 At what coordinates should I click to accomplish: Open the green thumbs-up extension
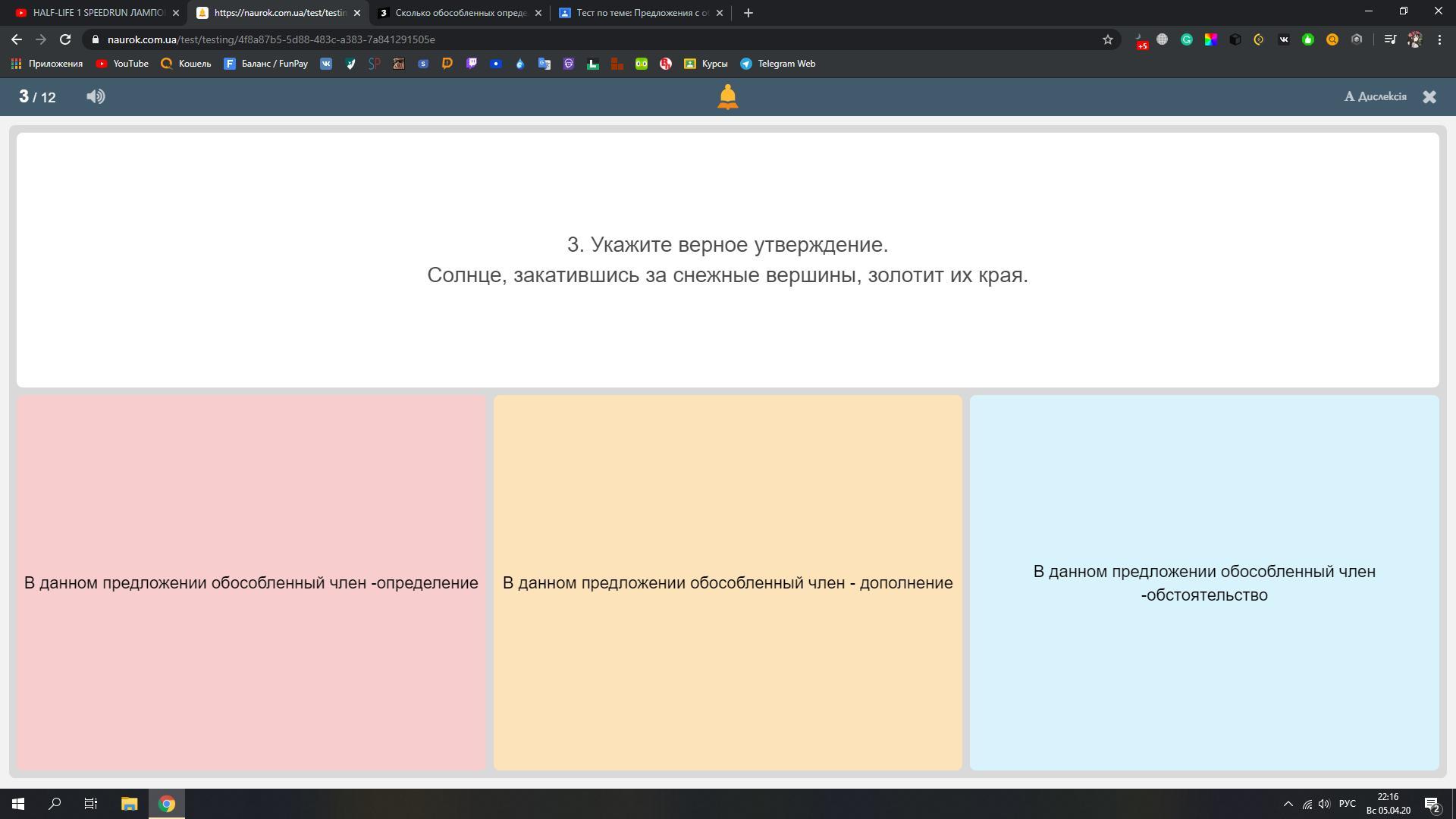click(1308, 39)
